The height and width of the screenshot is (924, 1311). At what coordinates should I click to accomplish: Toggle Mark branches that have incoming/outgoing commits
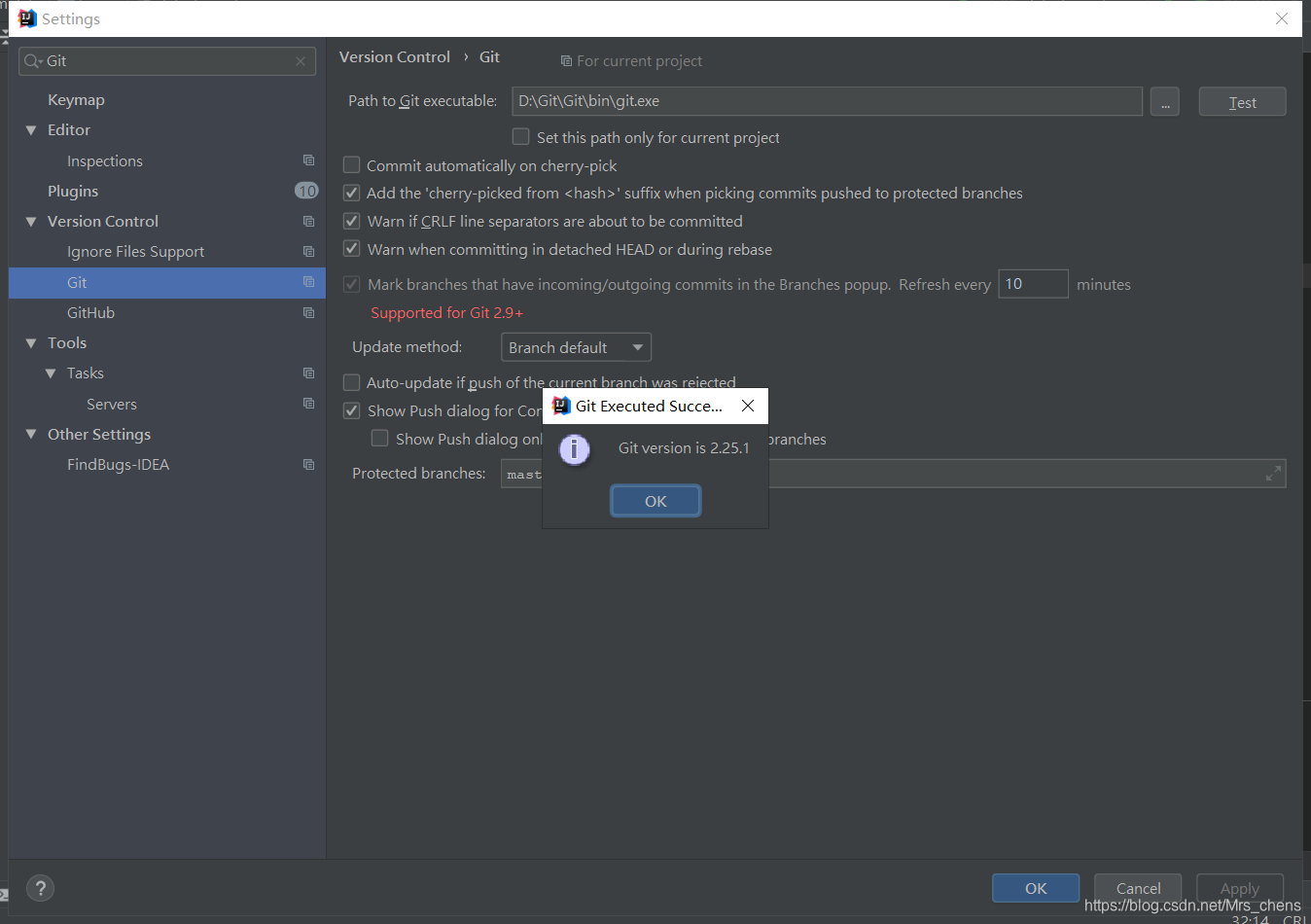[352, 284]
